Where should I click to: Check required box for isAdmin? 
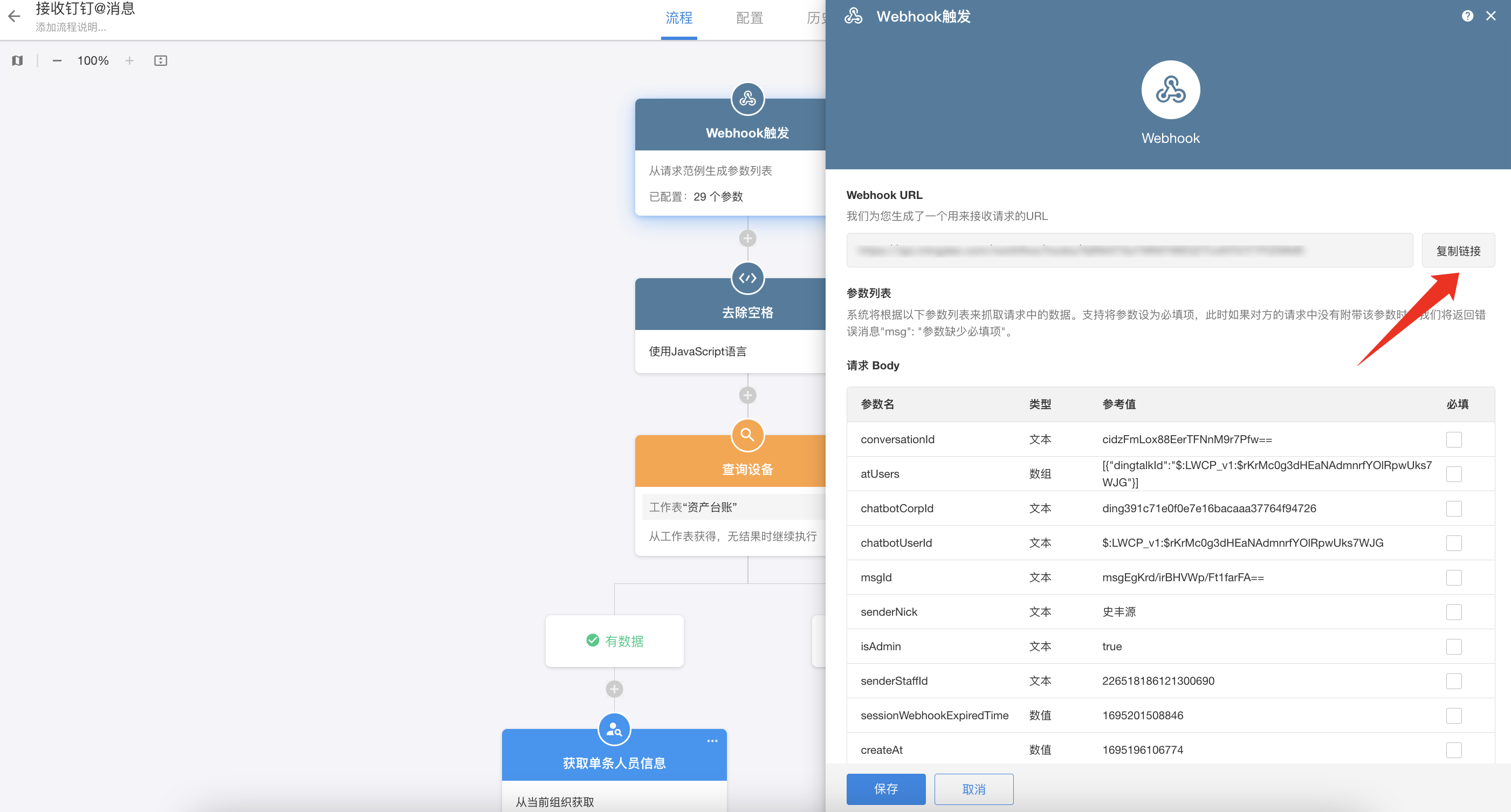point(1453,646)
